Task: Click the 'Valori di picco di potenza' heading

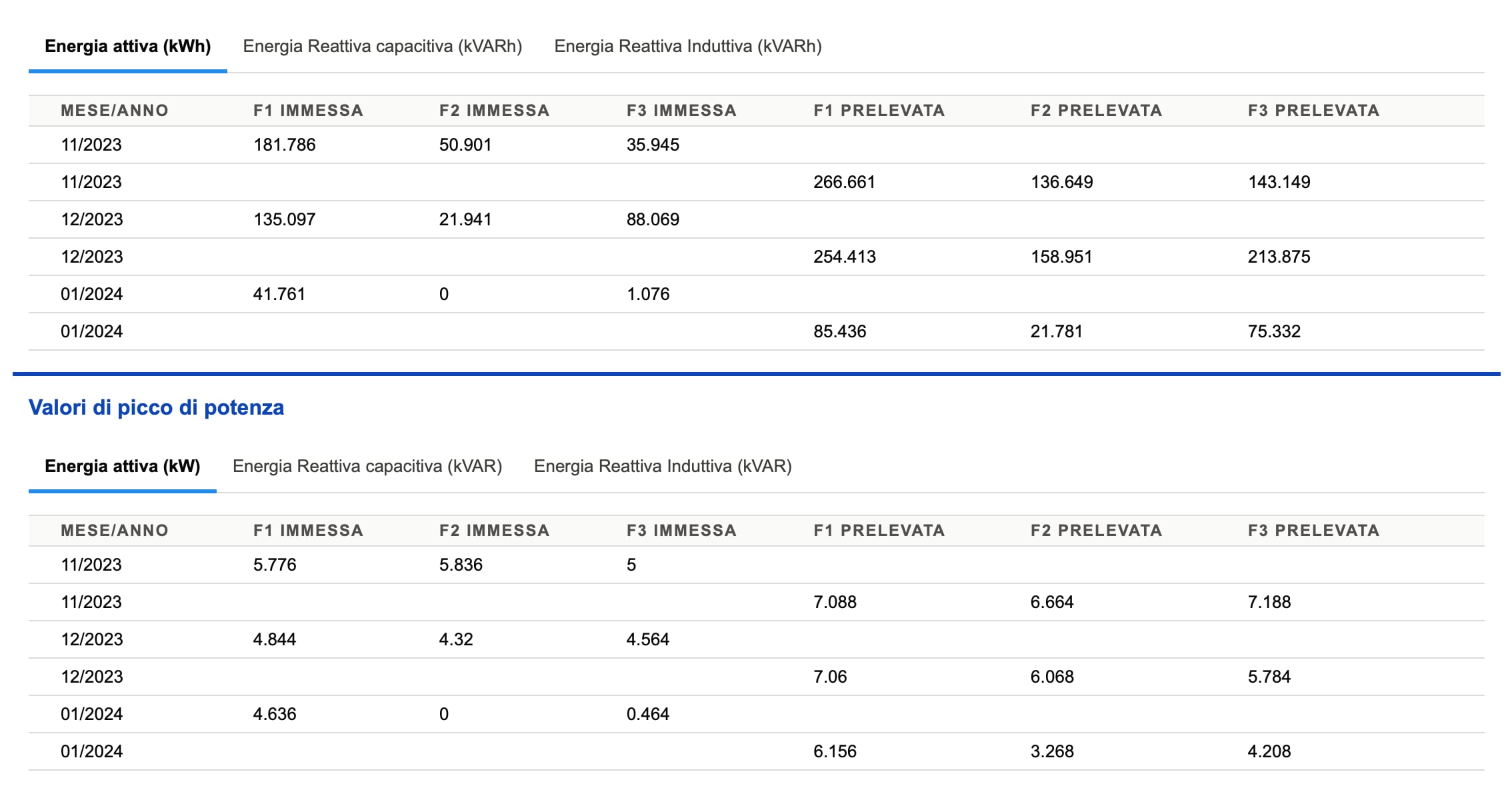Action: pyautogui.click(x=156, y=407)
